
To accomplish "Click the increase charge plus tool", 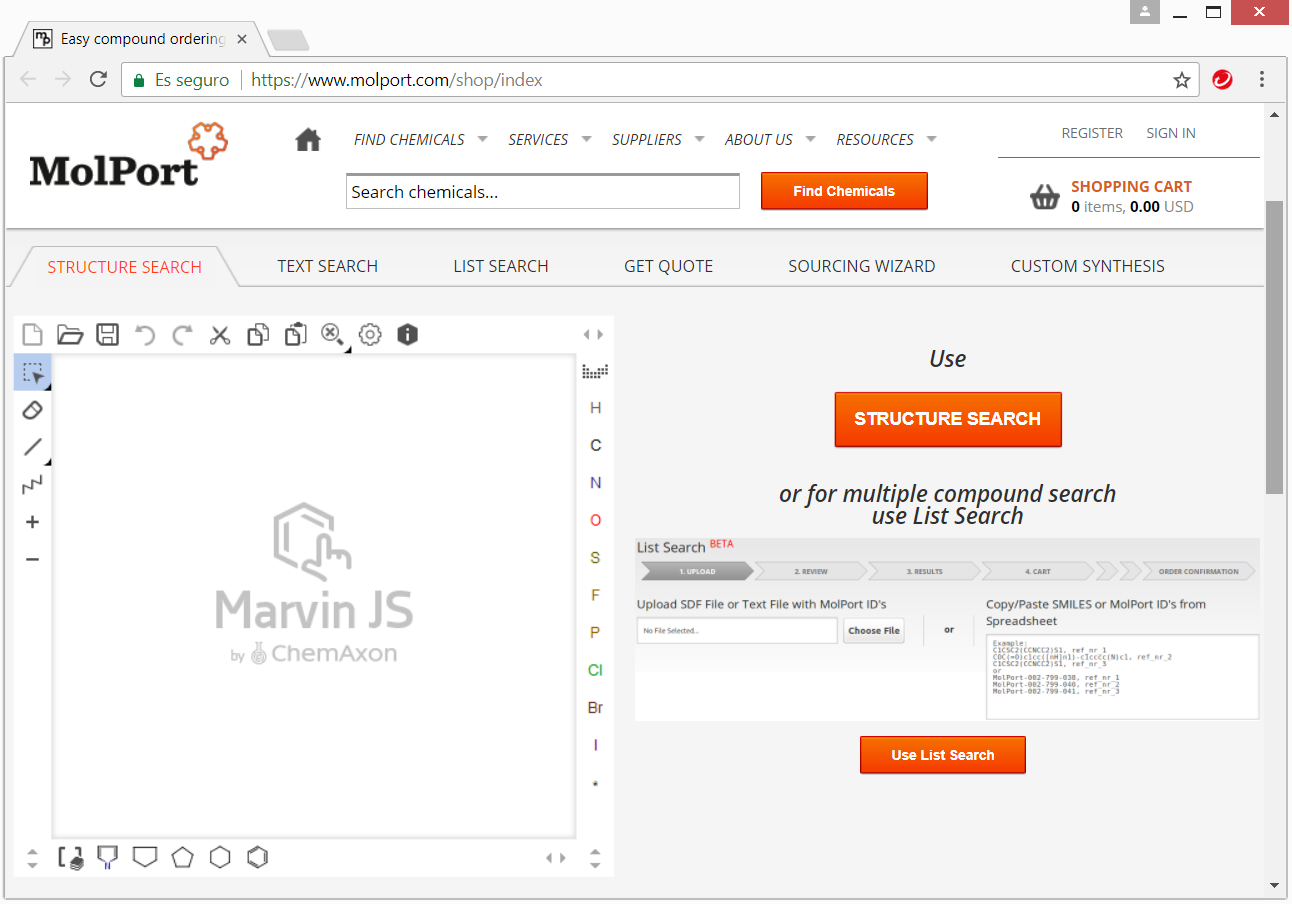I will (32, 522).
